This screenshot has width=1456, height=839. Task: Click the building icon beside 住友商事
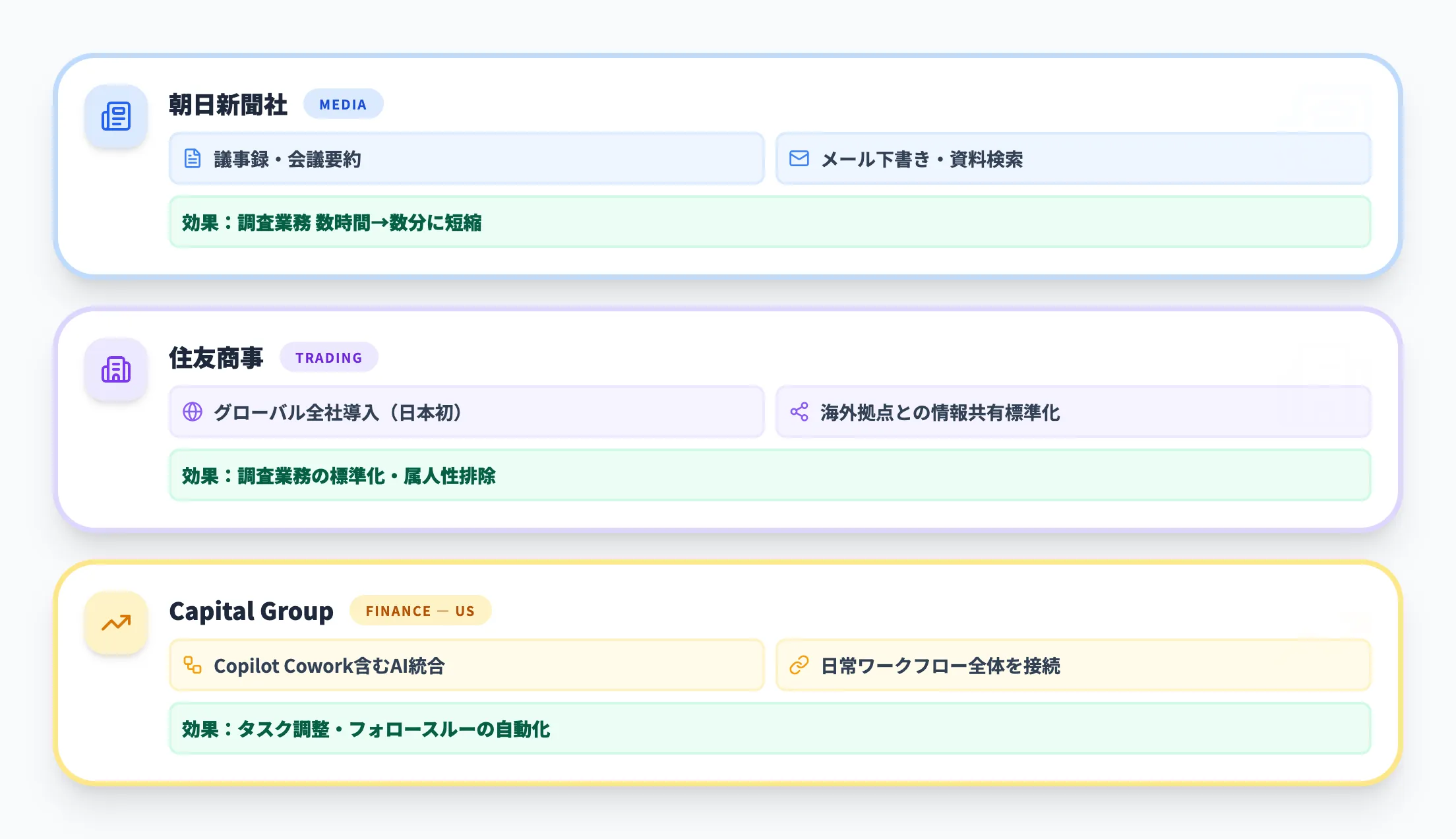116,369
